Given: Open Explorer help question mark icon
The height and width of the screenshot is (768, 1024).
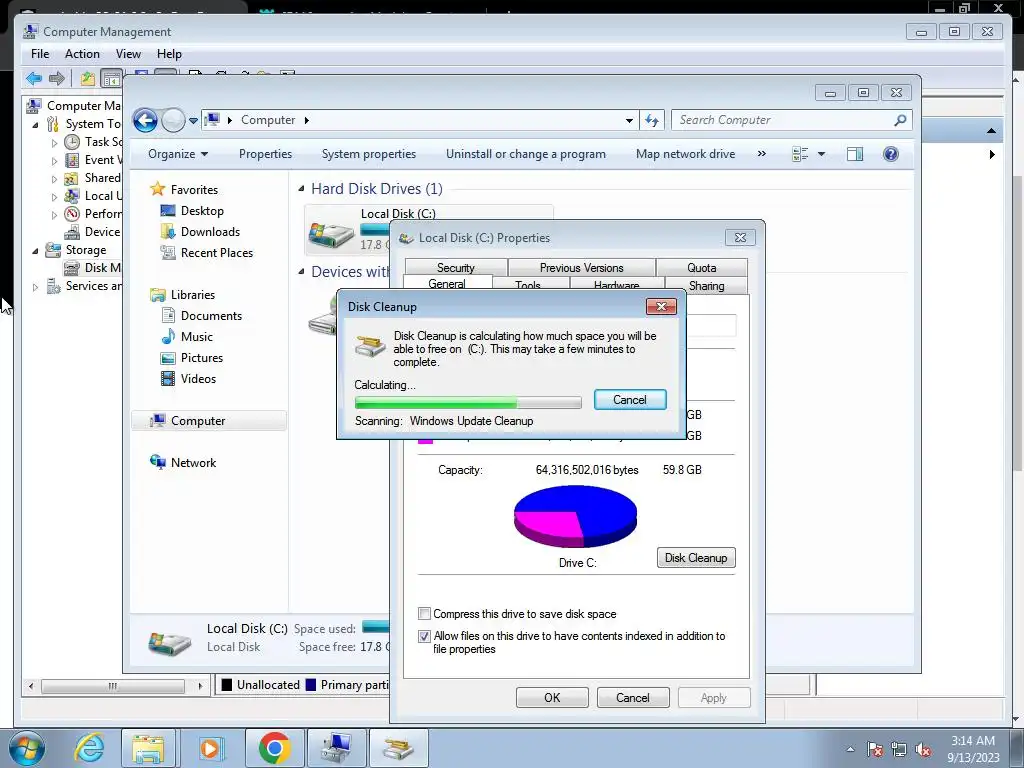Looking at the screenshot, I should [x=890, y=154].
